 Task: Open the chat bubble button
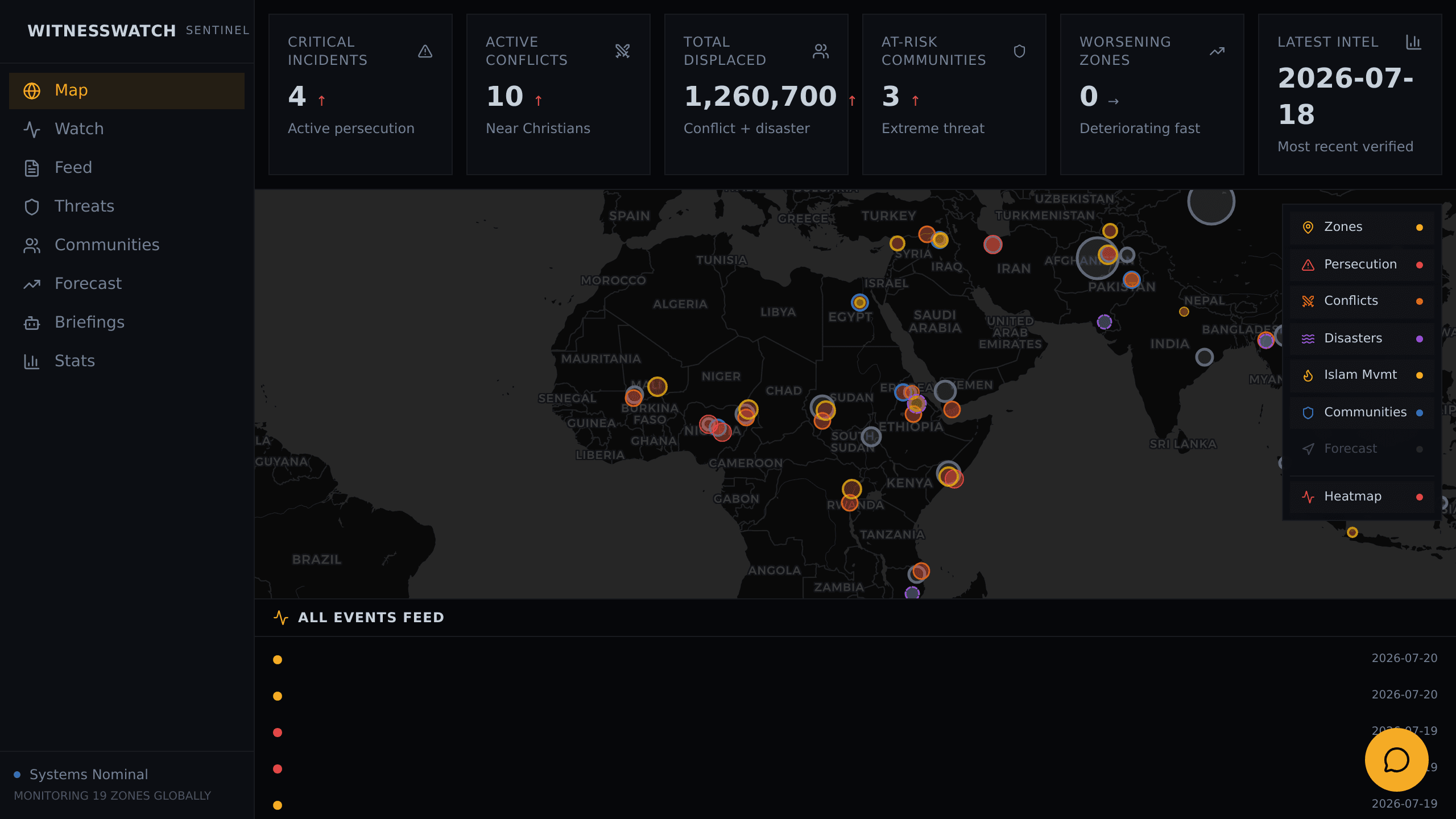point(1396,760)
